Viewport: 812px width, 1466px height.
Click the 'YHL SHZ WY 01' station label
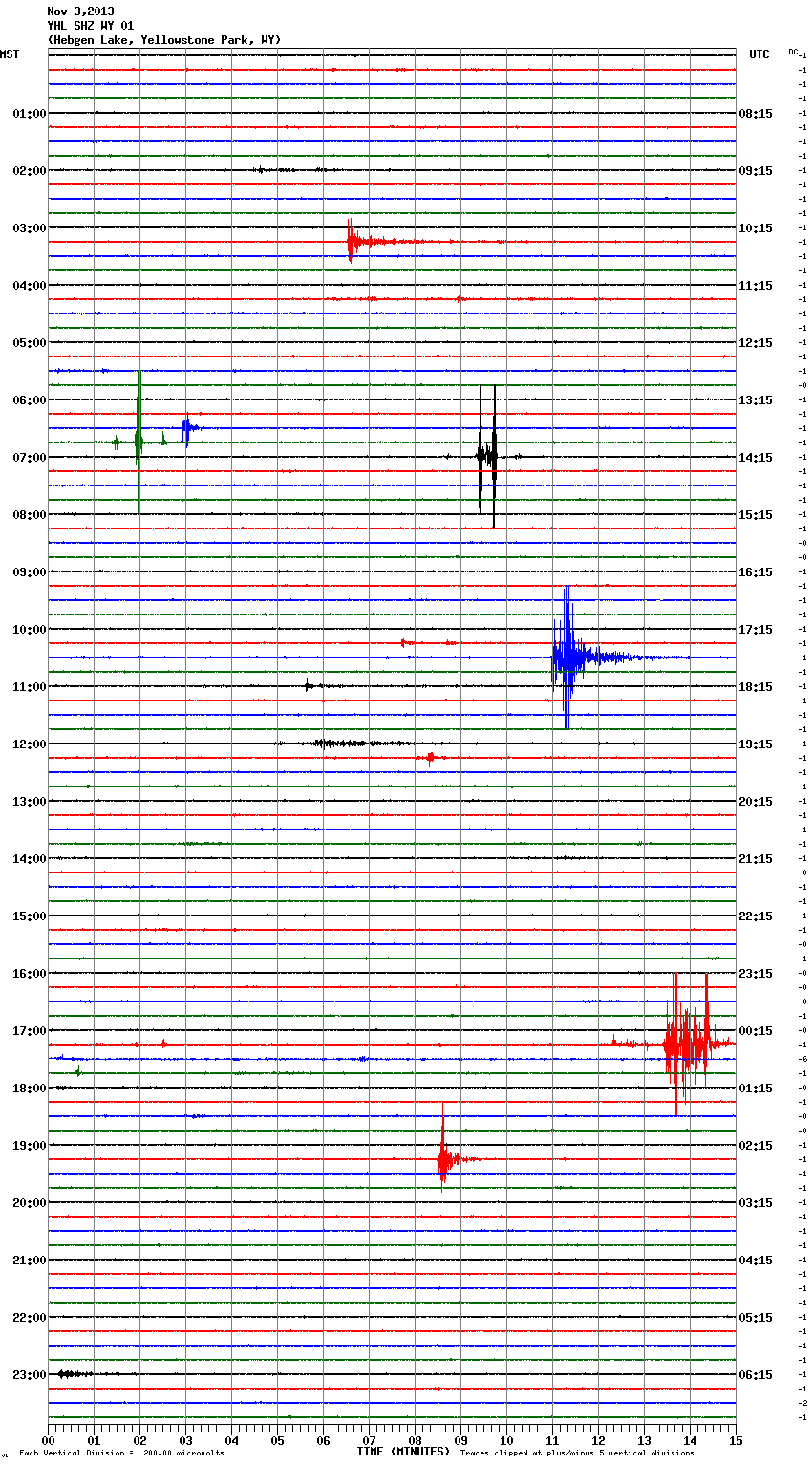coord(91,26)
